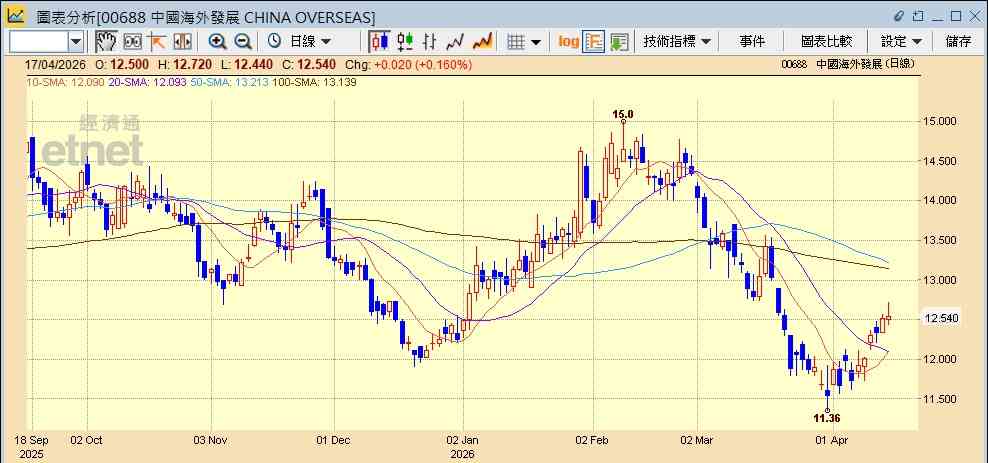Click the 03 Nov date axis label
Viewport: 988px width, 463px height.
click(211, 440)
